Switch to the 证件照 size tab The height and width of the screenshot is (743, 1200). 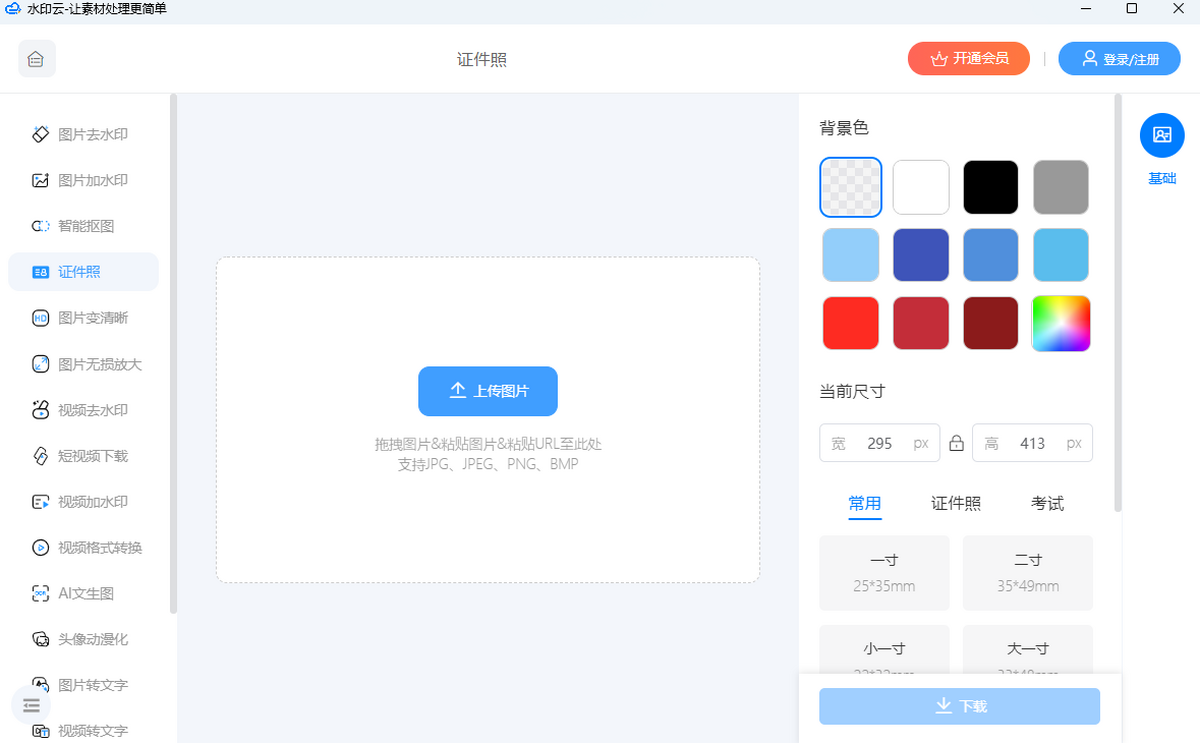coord(956,503)
